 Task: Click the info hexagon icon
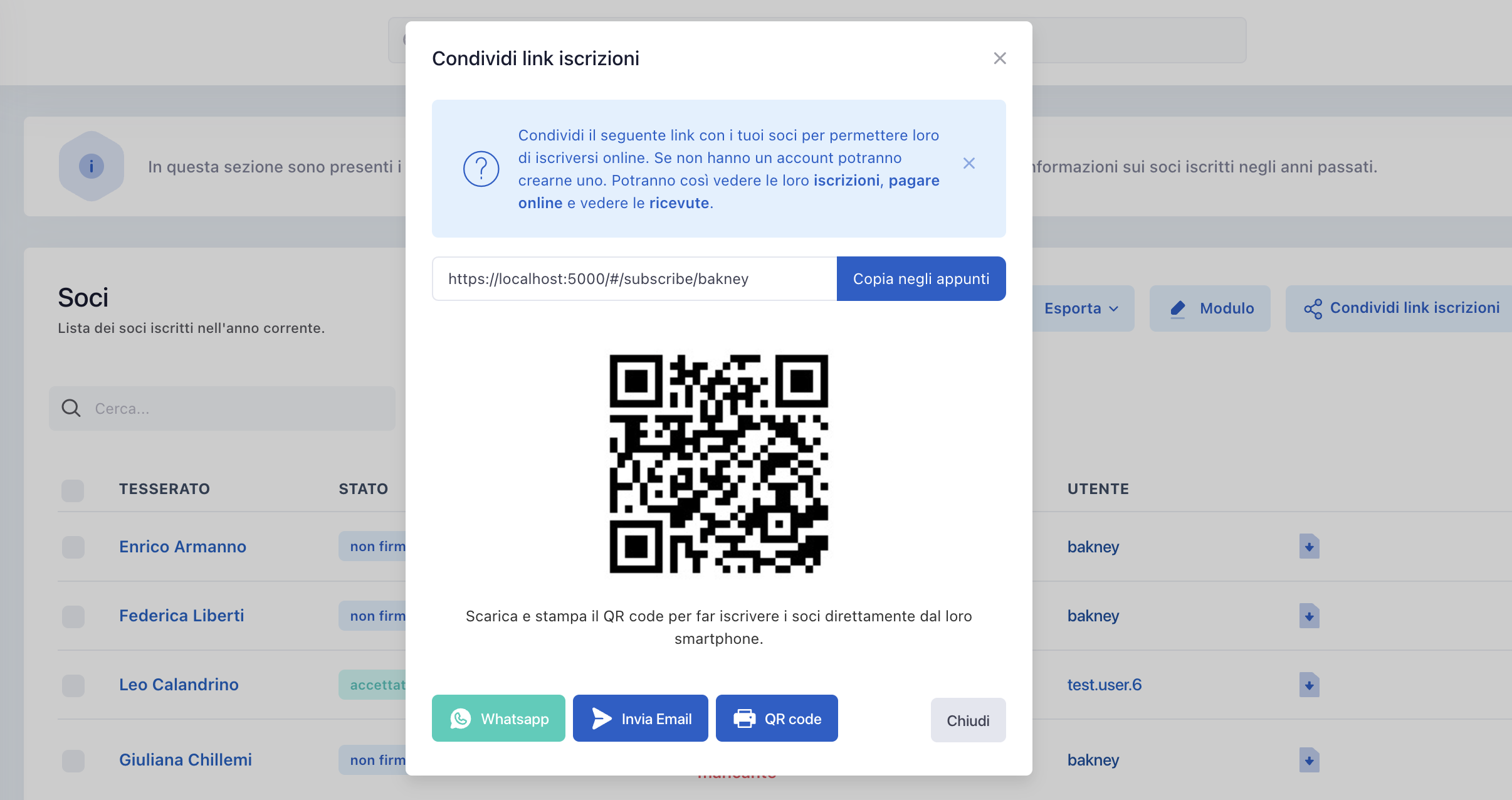click(92, 166)
